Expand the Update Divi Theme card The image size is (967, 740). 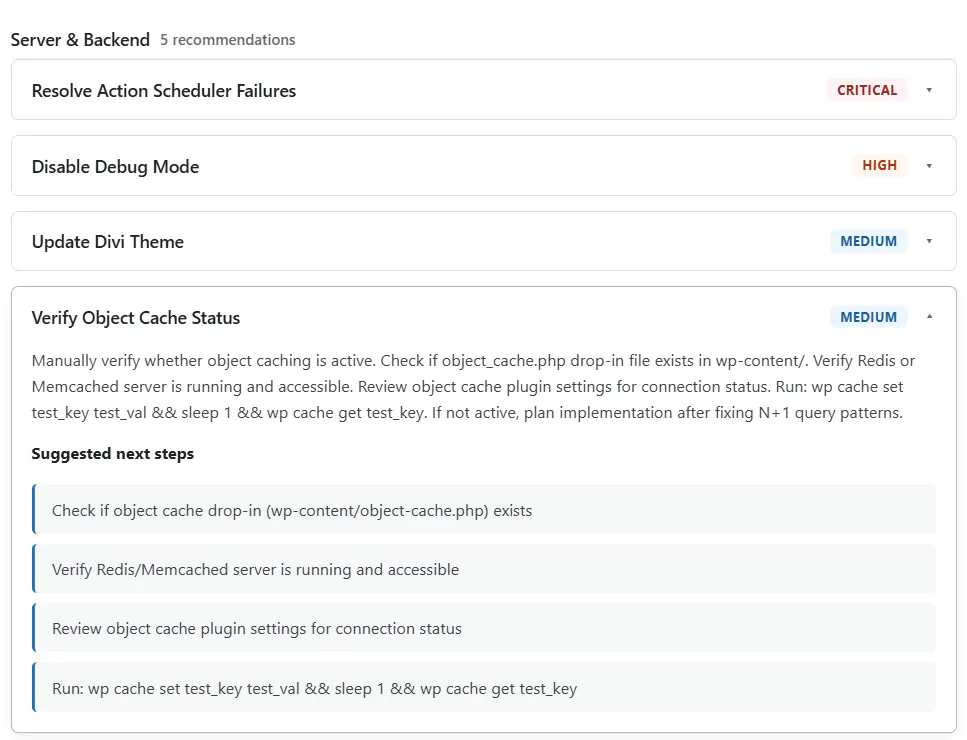929,241
